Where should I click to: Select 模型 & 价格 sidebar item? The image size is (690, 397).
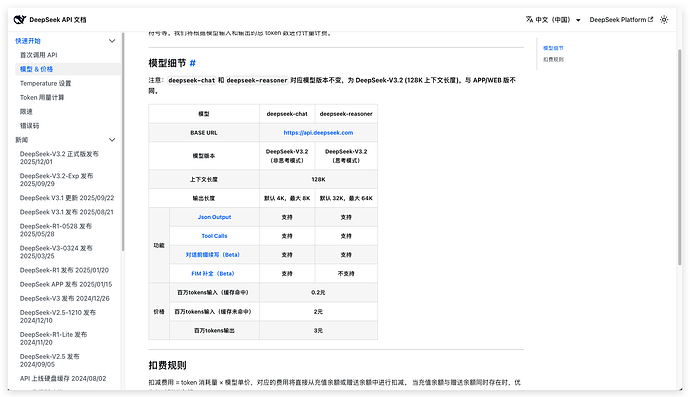(68, 69)
